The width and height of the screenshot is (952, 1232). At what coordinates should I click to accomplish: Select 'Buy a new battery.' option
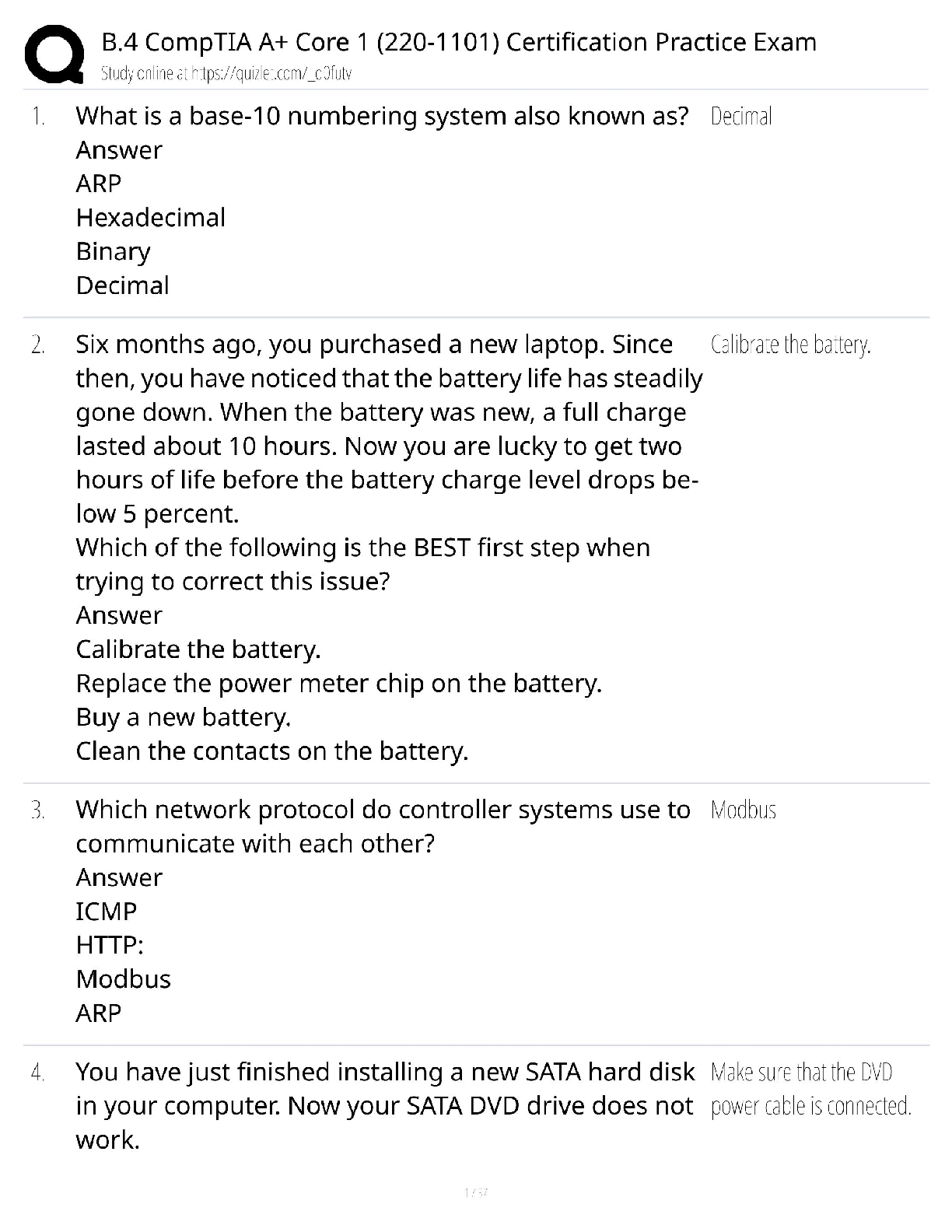pos(183,717)
